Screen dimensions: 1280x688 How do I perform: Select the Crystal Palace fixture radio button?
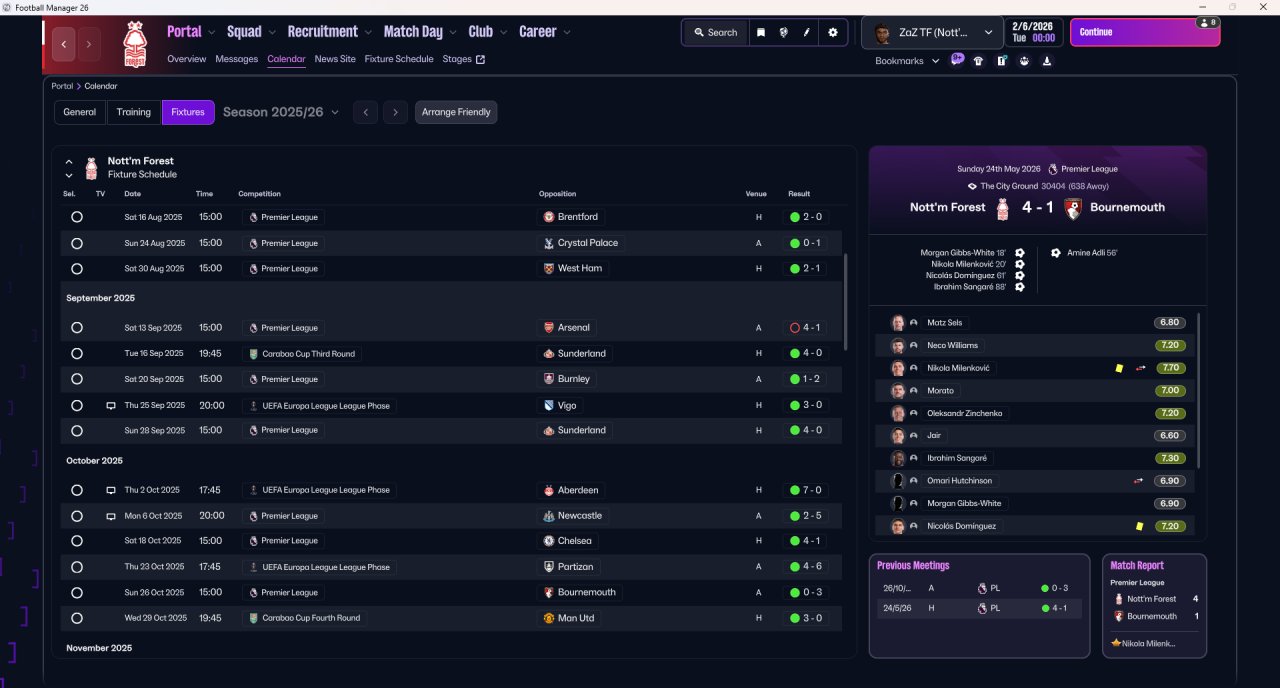[x=77, y=243]
